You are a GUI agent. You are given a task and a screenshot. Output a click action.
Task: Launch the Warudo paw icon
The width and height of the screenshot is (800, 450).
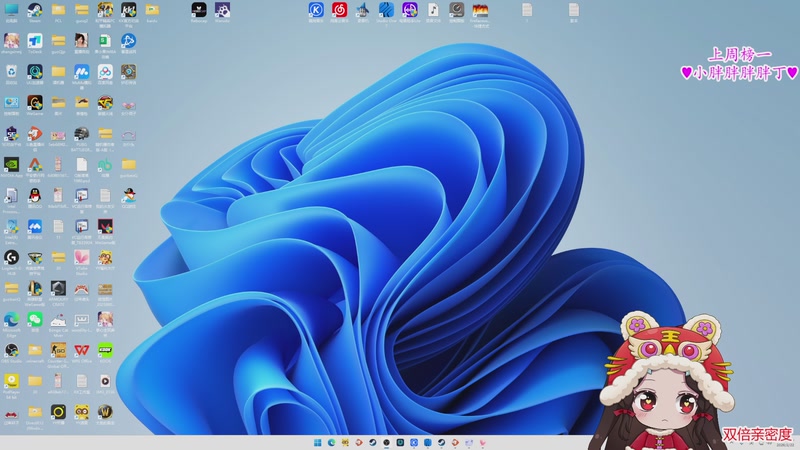point(222,10)
